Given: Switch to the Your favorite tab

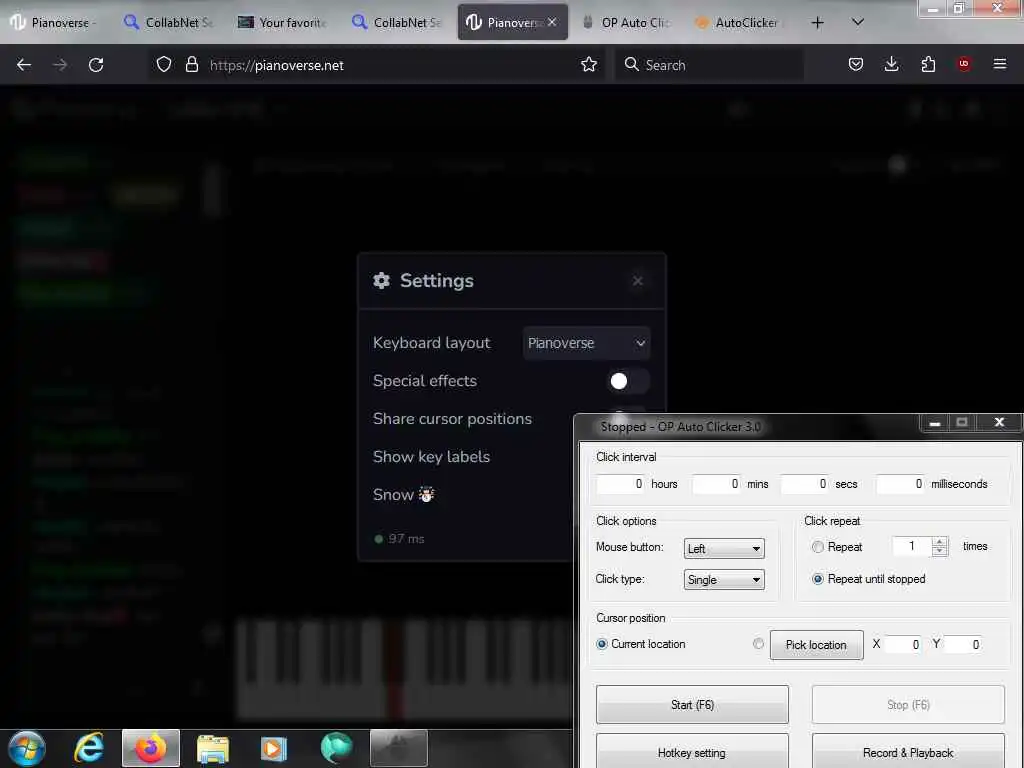Looking at the screenshot, I should coord(283,23).
